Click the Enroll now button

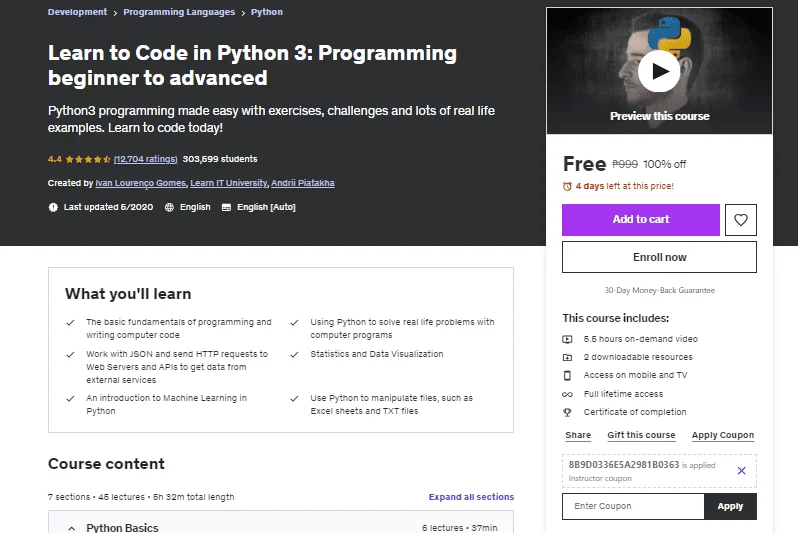(659, 257)
